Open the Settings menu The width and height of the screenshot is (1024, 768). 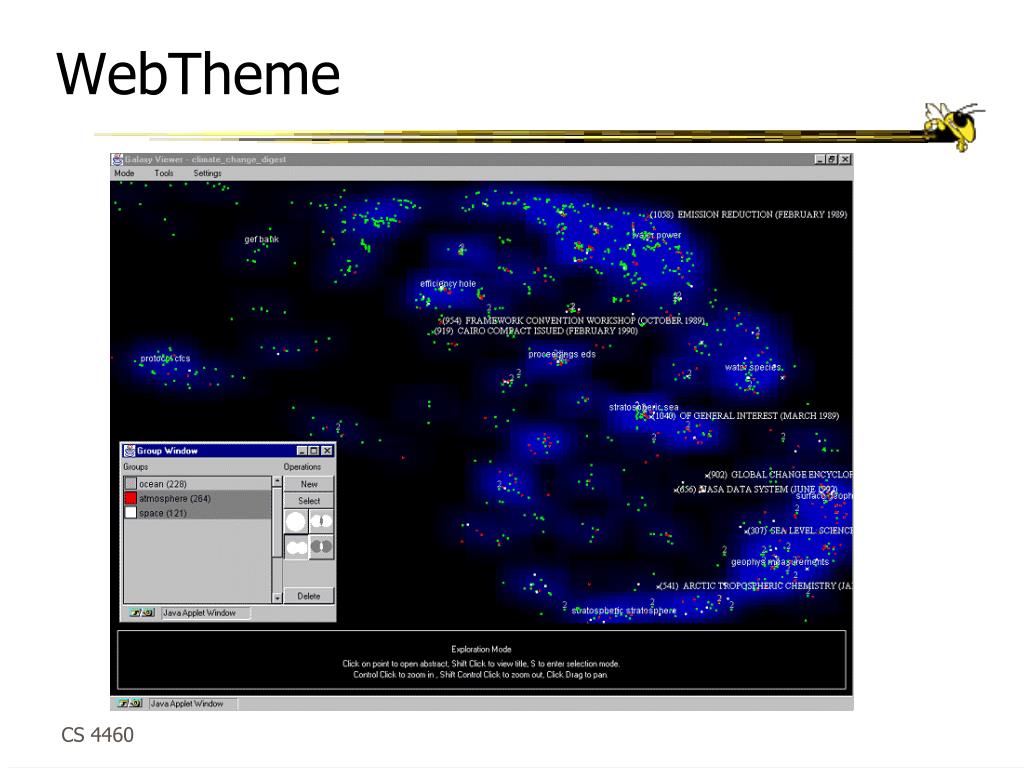point(207,173)
